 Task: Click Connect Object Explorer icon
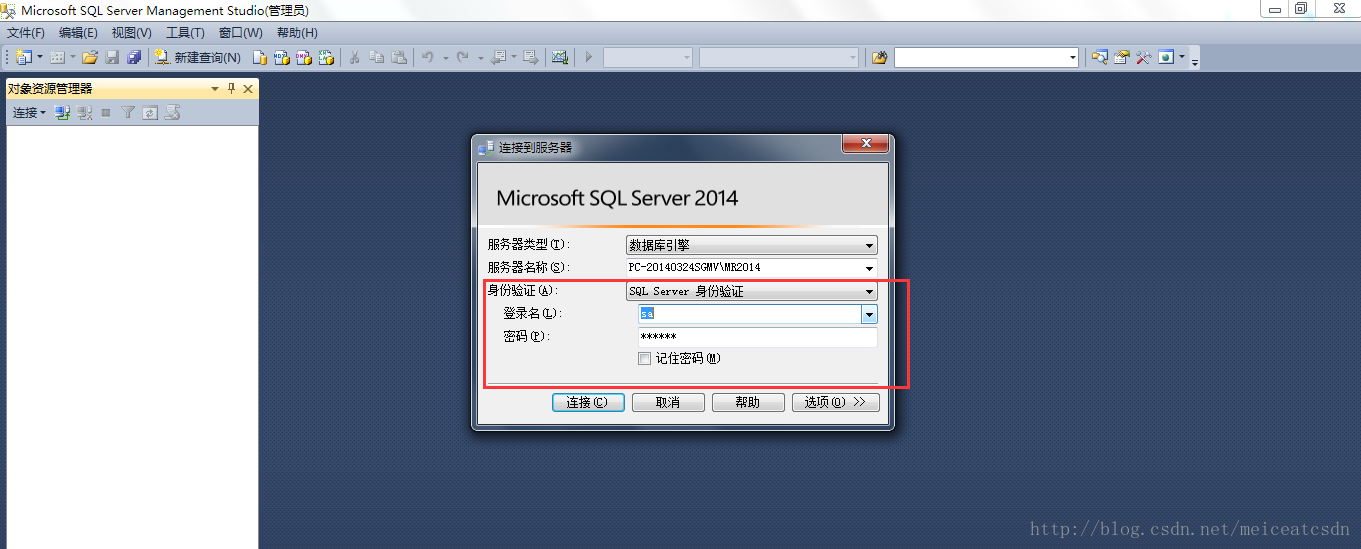pyautogui.click(x=62, y=113)
